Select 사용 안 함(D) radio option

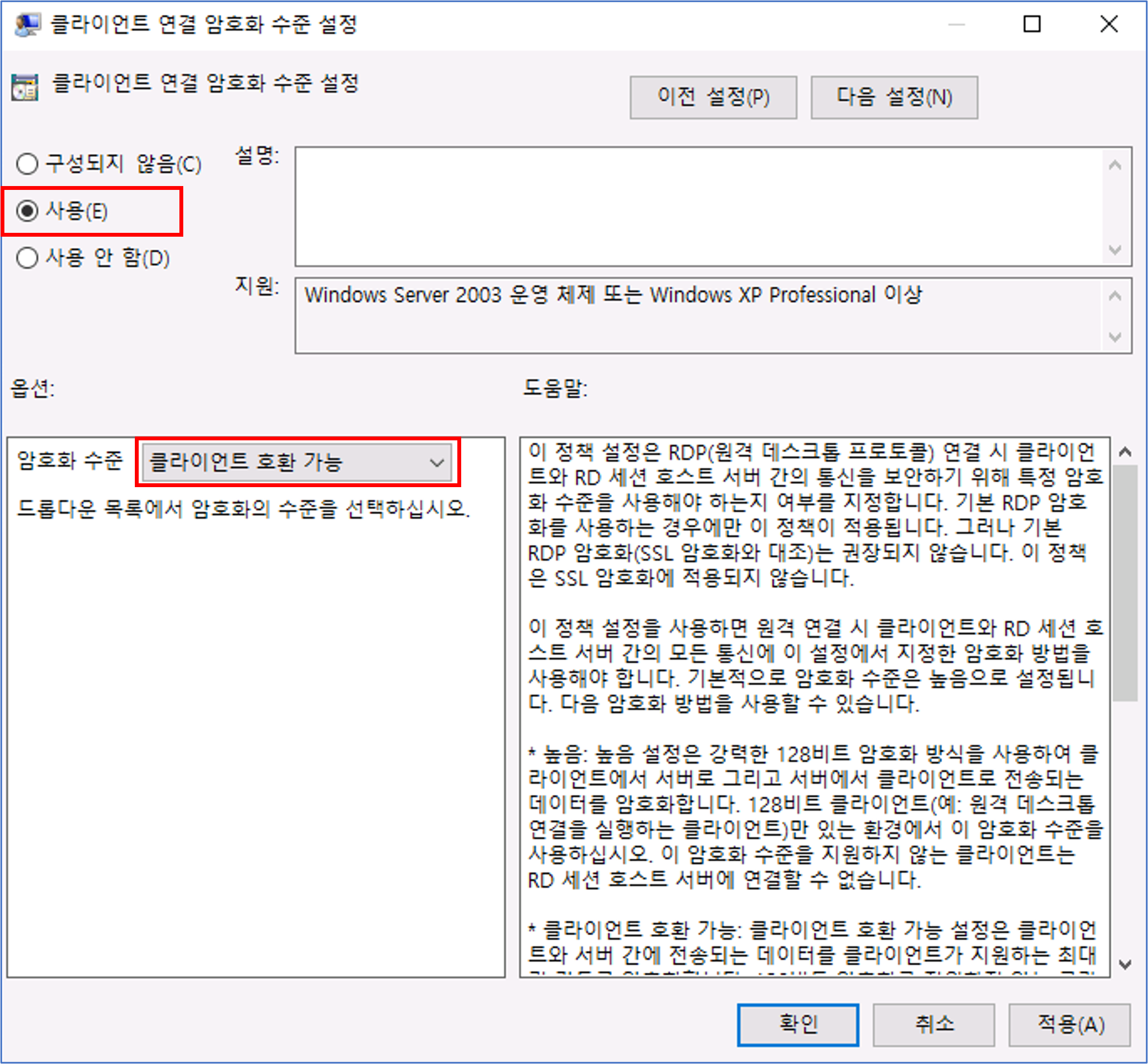[27, 258]
